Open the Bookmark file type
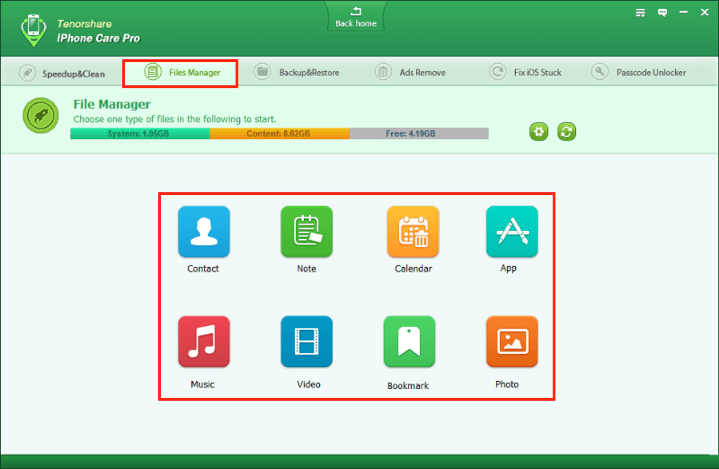 coord(409,342)
